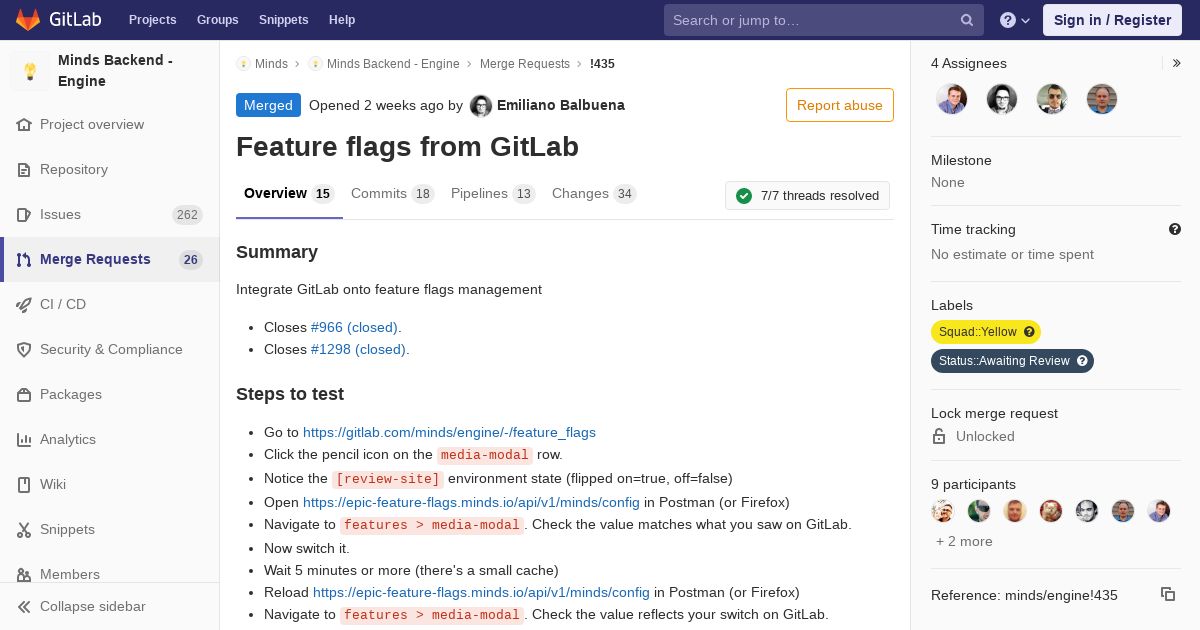Click the Minds breadcrumb link

[271, 64]
